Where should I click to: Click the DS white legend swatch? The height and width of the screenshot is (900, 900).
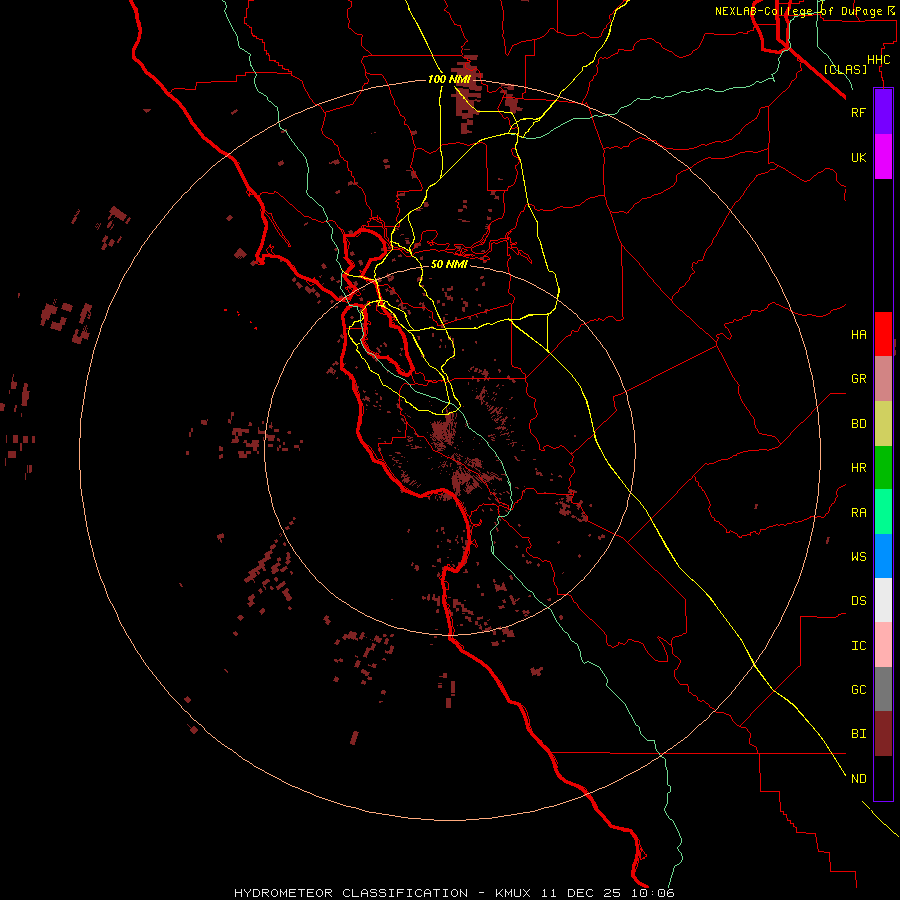883,600
